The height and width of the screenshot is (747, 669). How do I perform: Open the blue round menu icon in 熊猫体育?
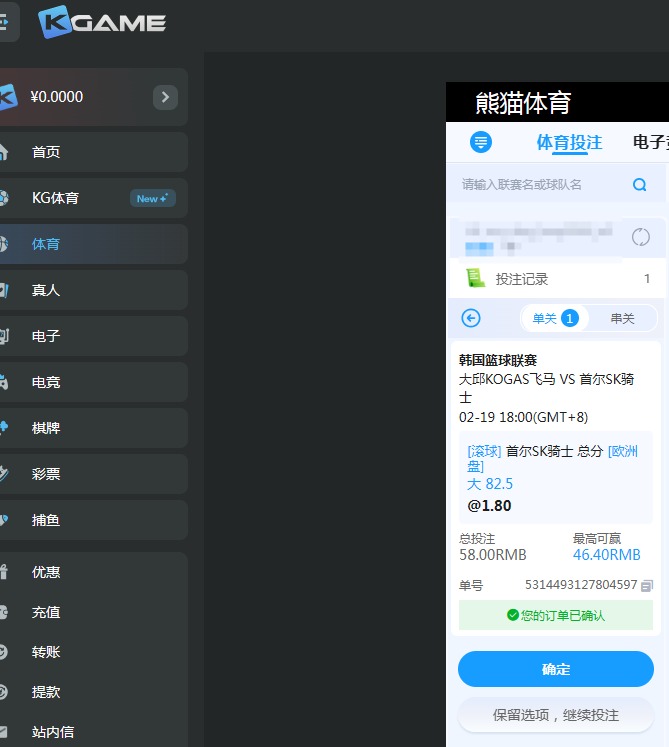click(x=481, y=142)
